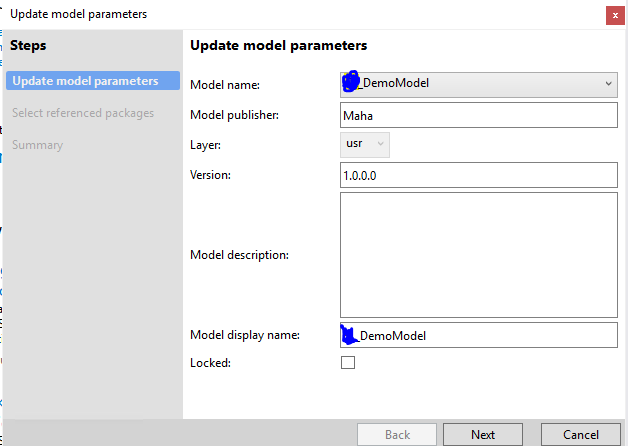
Task: Go to Select referenced packages step
Action: pyautogui.click(x=83, y=113)
